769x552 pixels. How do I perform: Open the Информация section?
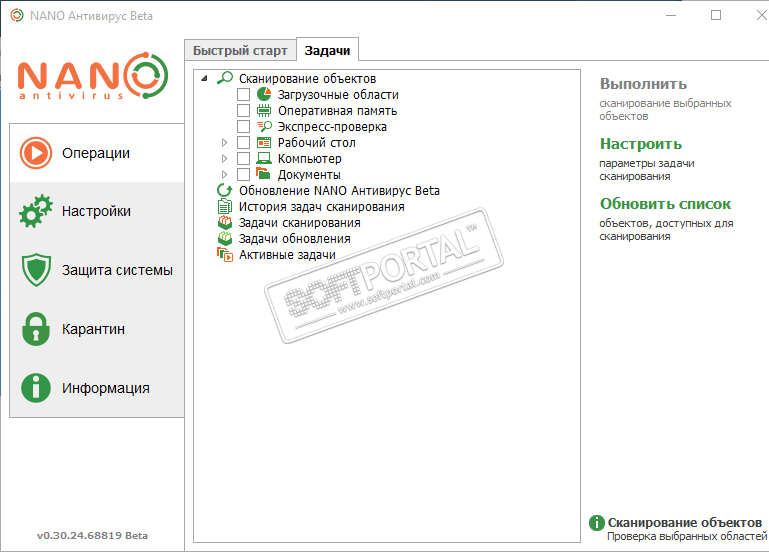tap(97, 388)
